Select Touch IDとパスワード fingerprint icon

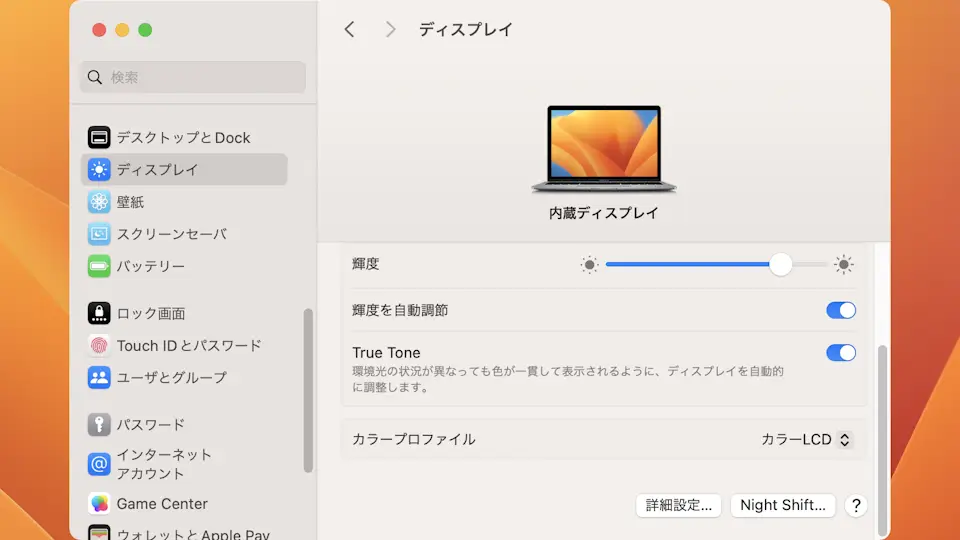click(99, 346)
